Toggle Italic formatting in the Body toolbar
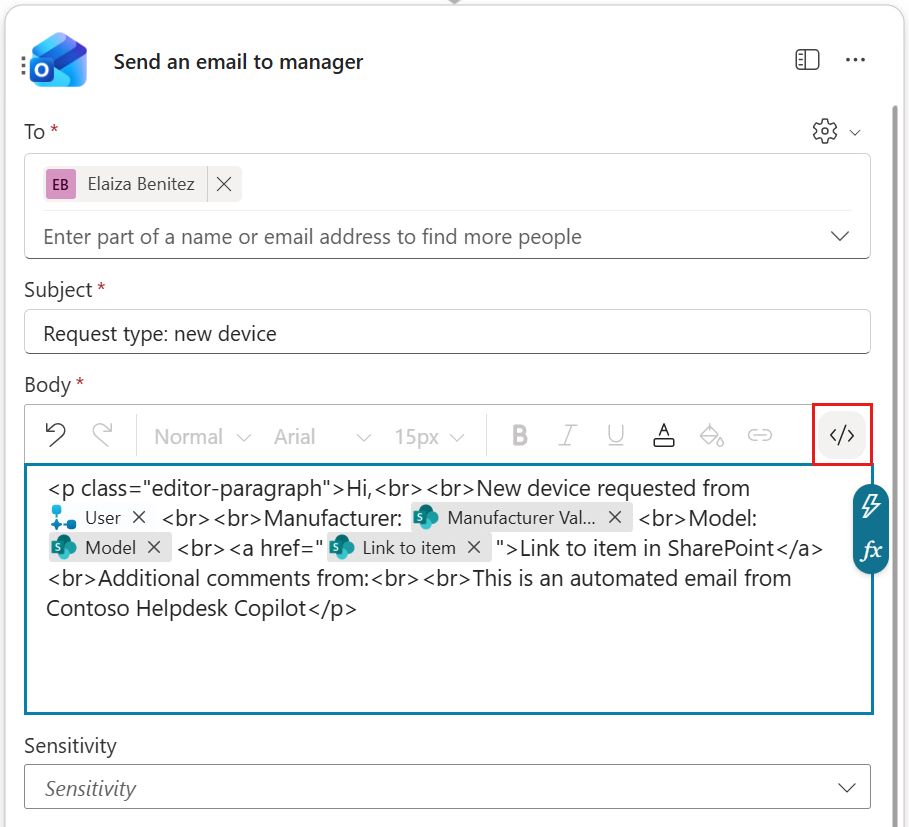This screenshot has width=909, height=827. click(567, 435)
